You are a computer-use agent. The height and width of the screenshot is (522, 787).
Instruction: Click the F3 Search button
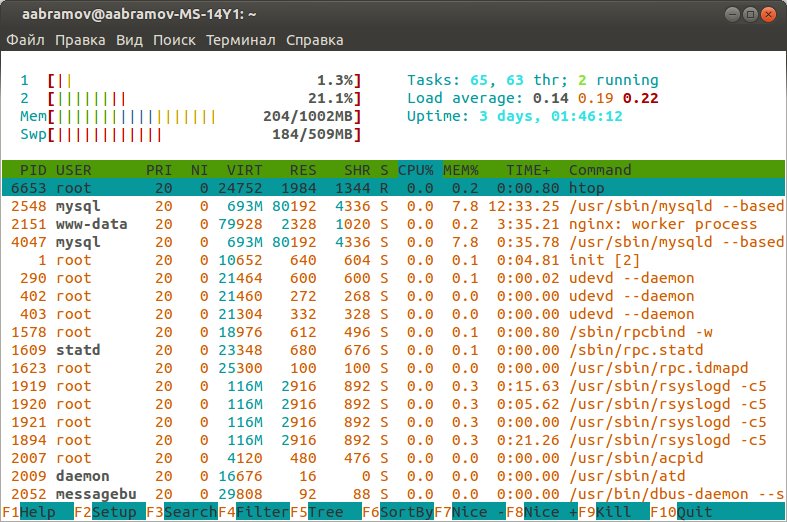coord(182,512)
